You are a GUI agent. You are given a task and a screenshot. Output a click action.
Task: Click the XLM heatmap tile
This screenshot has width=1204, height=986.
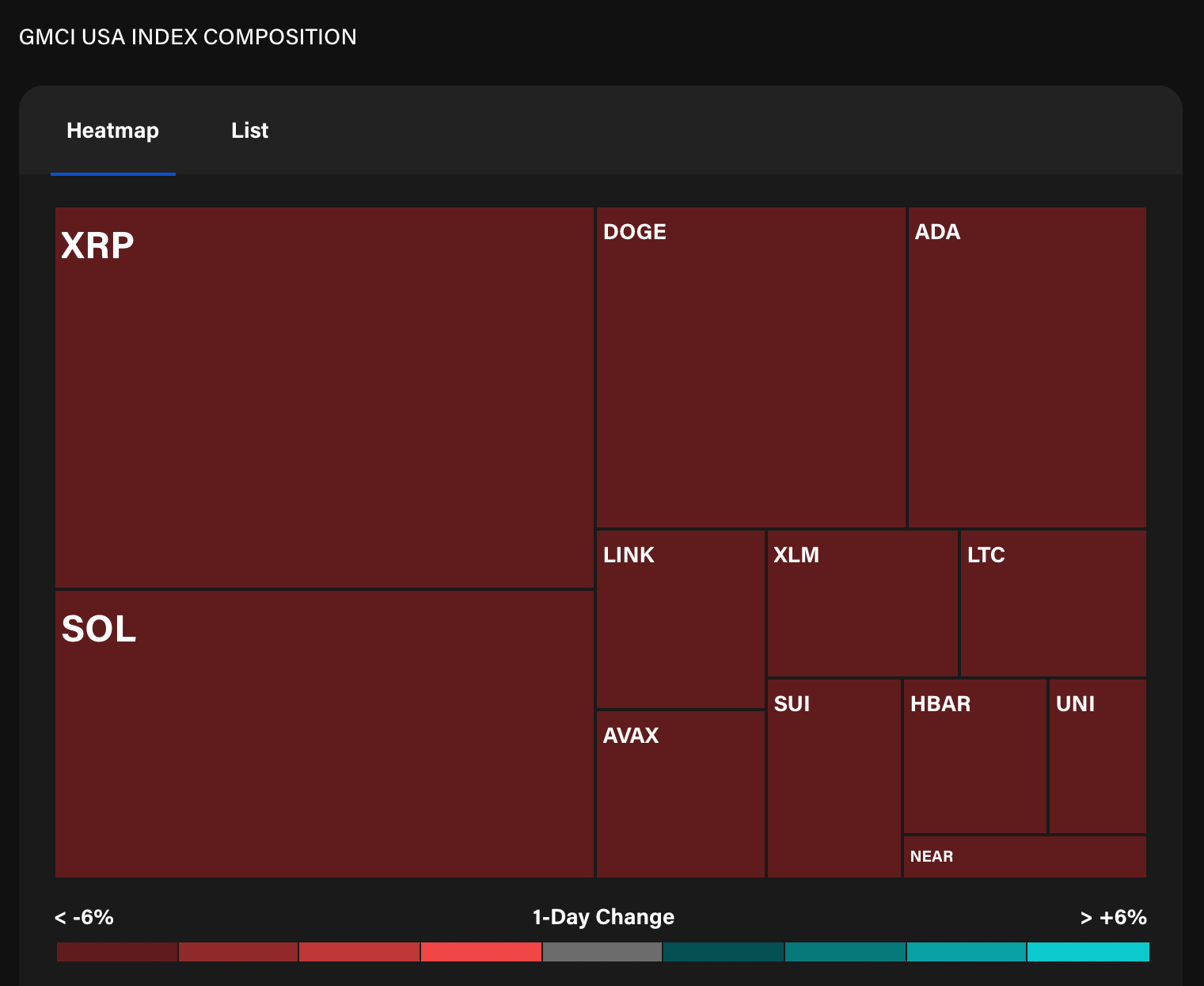862,603
